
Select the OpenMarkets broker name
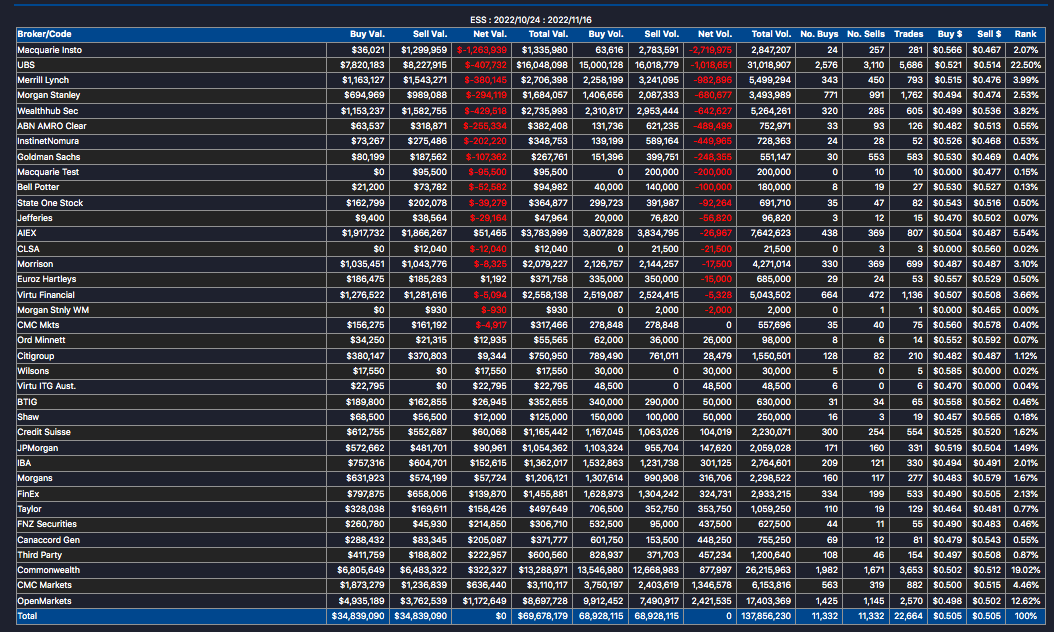click(x=44, y=601)
